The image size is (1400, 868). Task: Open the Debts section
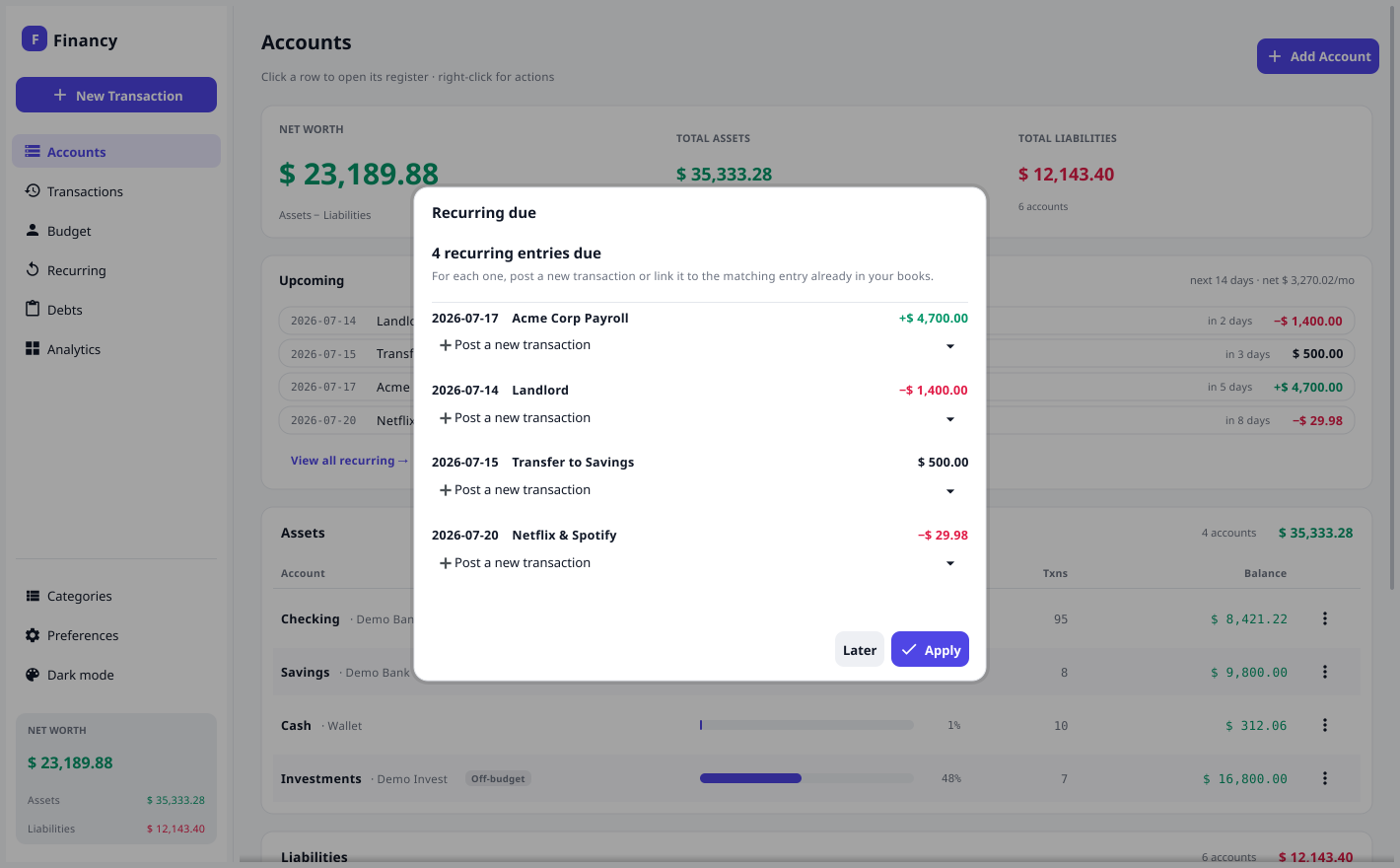pyautogui.click(x=116, y=310)
